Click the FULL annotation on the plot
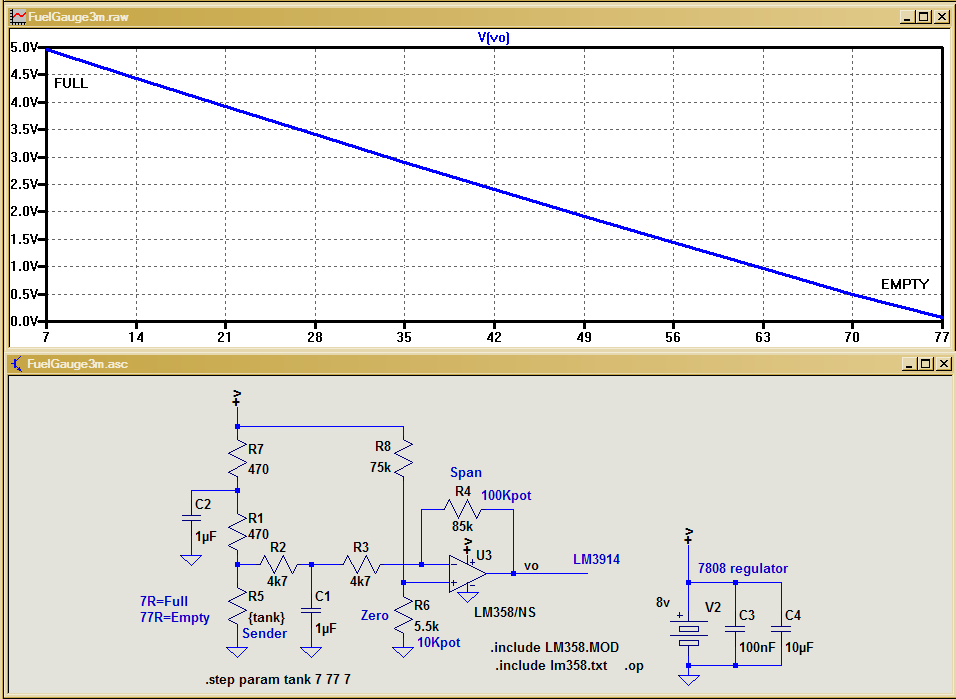Screen dimensions: 956x699 71,83
